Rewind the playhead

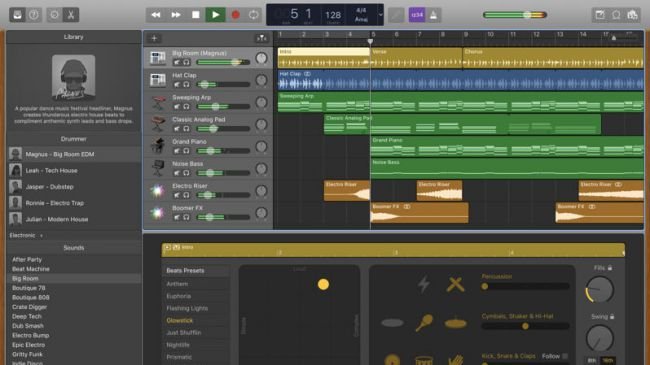point(156,15)
